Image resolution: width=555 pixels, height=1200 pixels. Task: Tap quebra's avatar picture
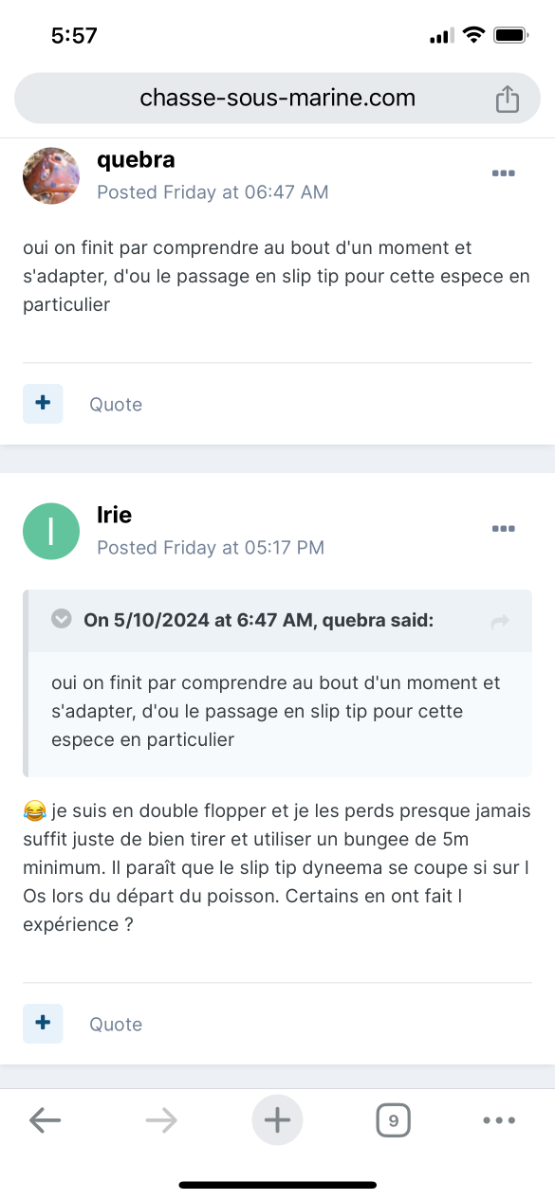tap(51, 176)
